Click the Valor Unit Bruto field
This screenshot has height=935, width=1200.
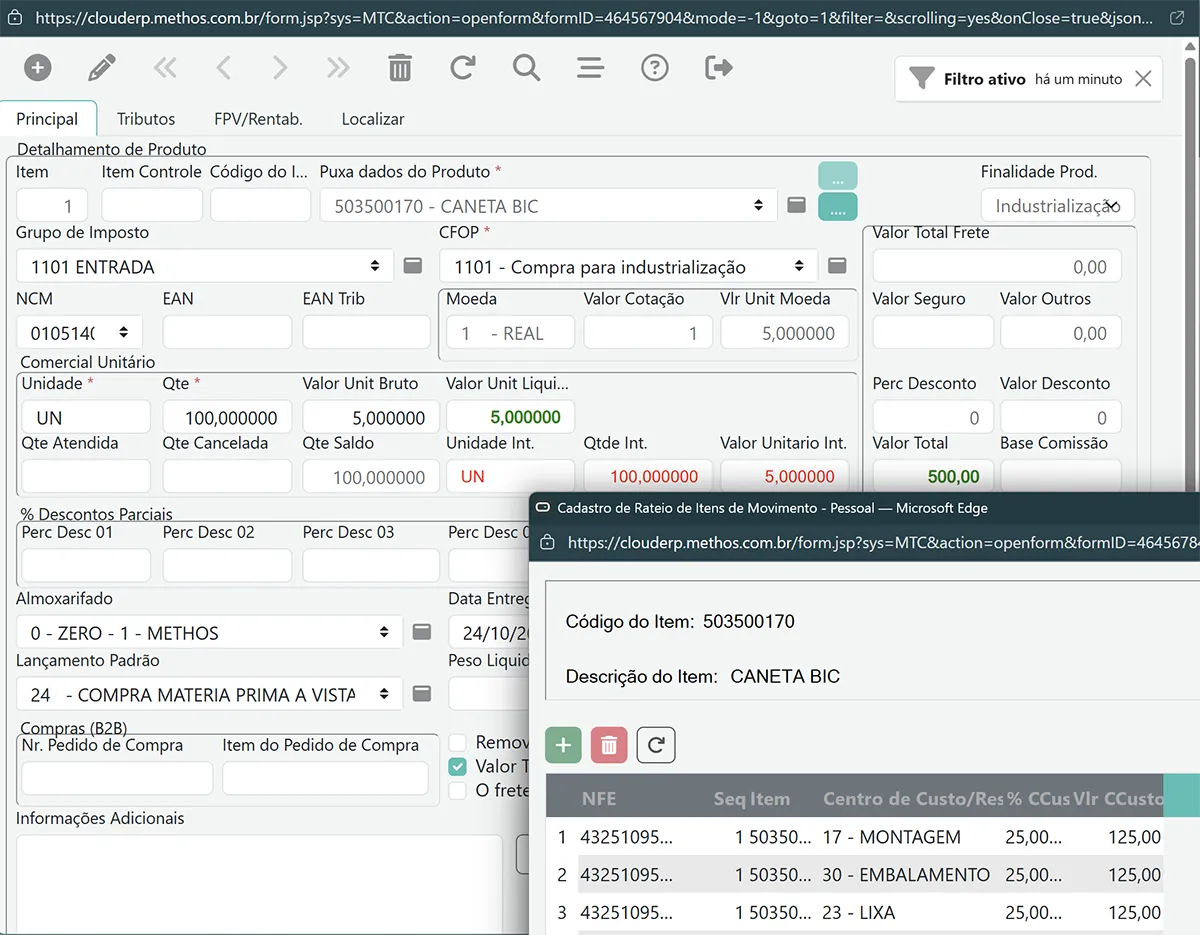[371, 417]
